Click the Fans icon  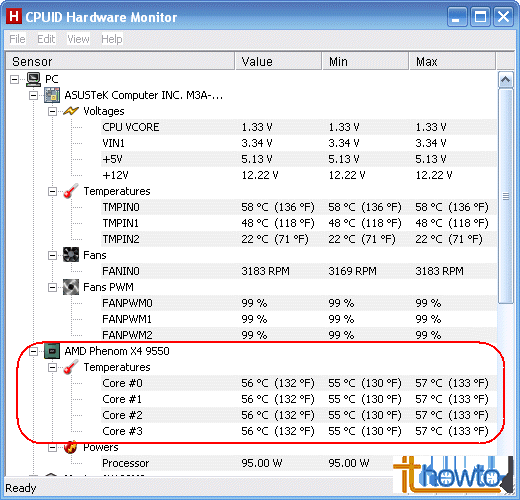[x=71, y=255]
